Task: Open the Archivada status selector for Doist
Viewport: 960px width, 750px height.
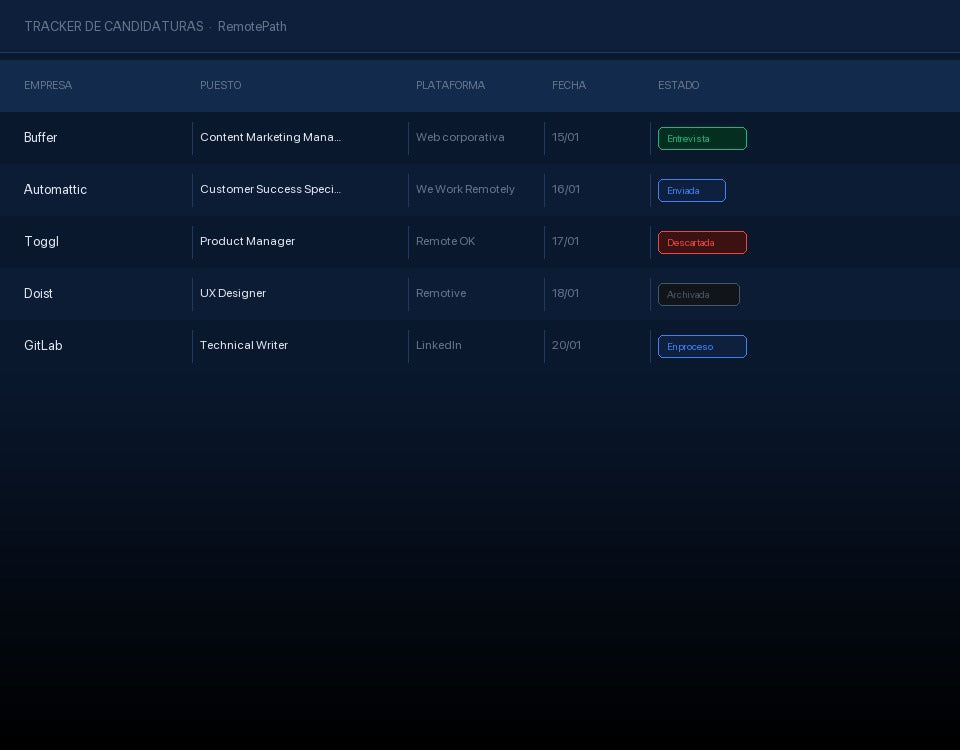Action: (699, 294)
